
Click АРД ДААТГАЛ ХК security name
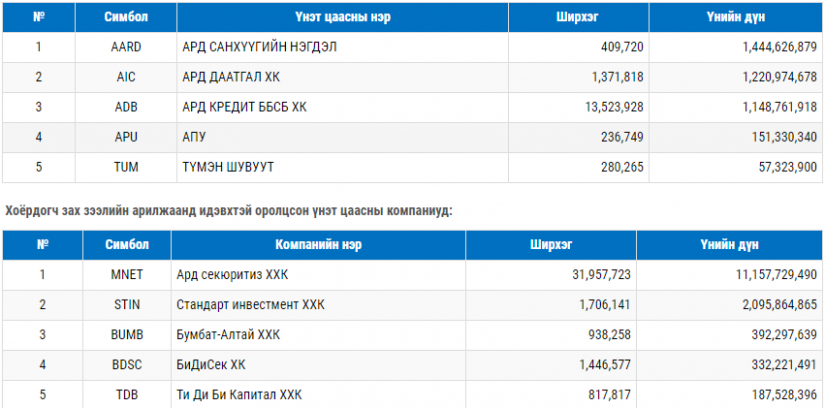(x=232, y=77)
